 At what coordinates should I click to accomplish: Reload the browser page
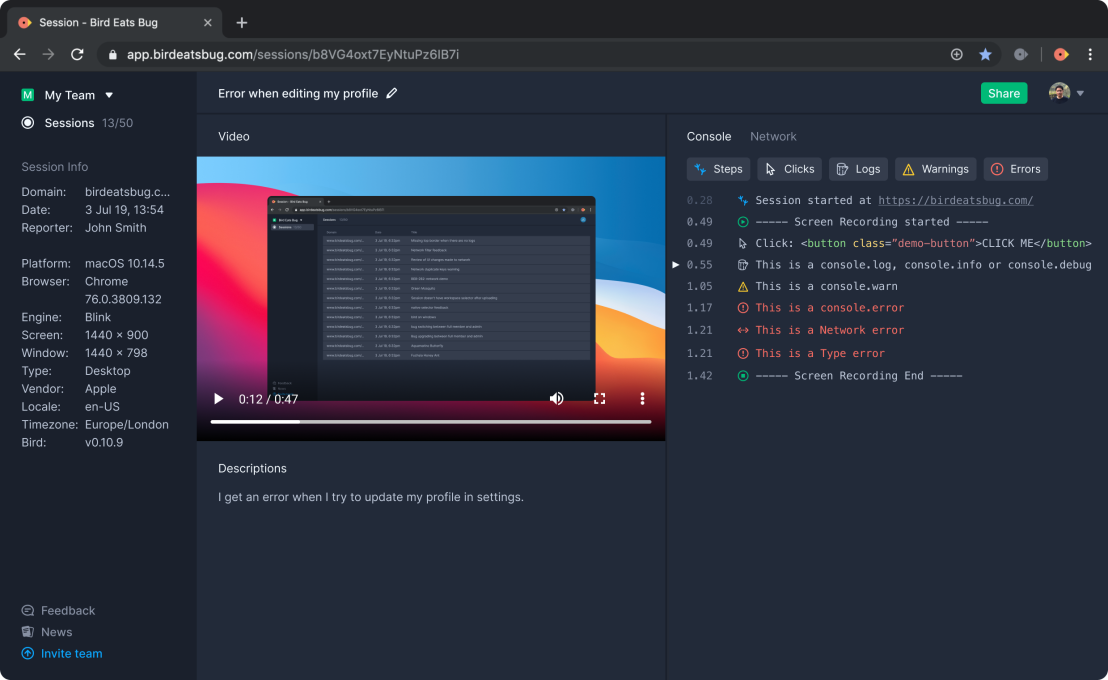[x=77, y=54]
